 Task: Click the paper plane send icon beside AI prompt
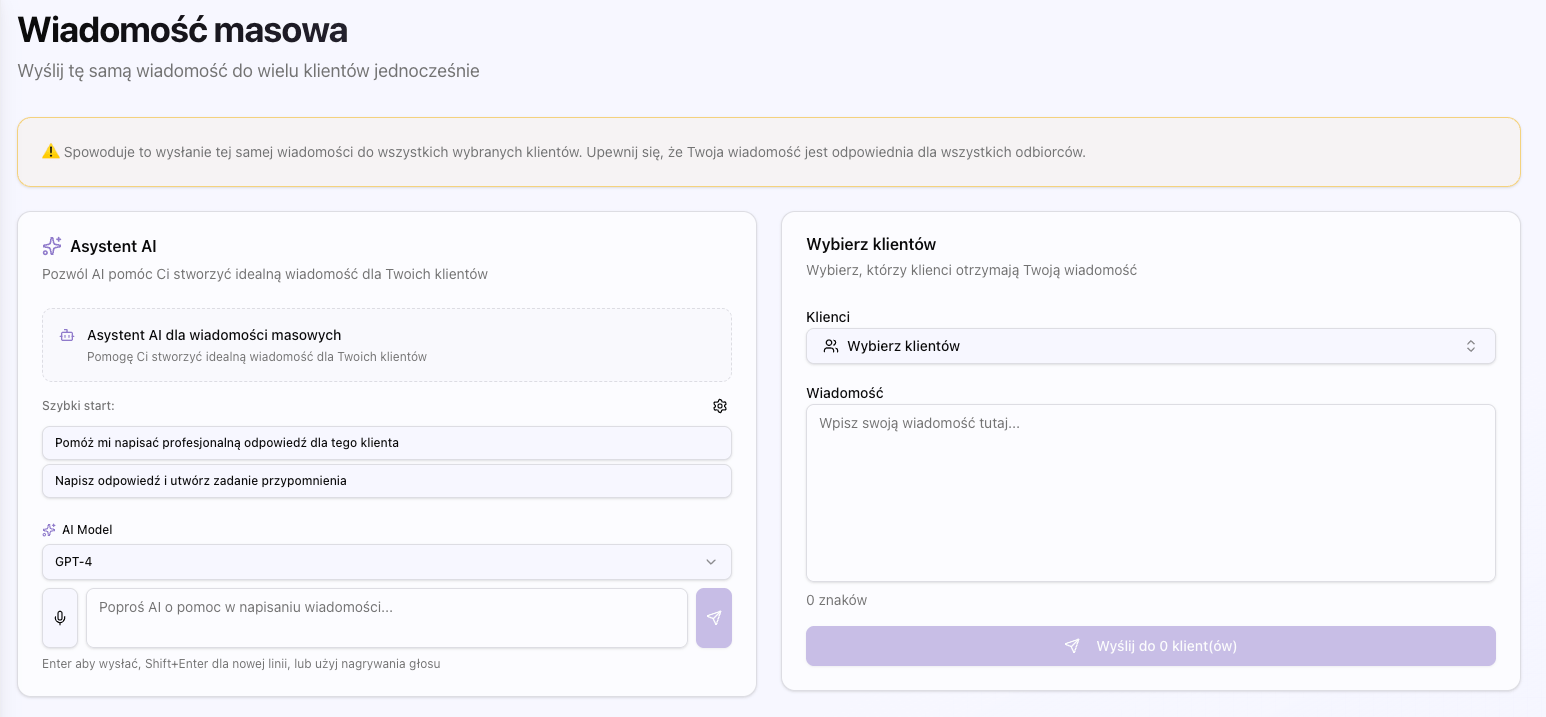pyautogui.click(x=713, y=618)
